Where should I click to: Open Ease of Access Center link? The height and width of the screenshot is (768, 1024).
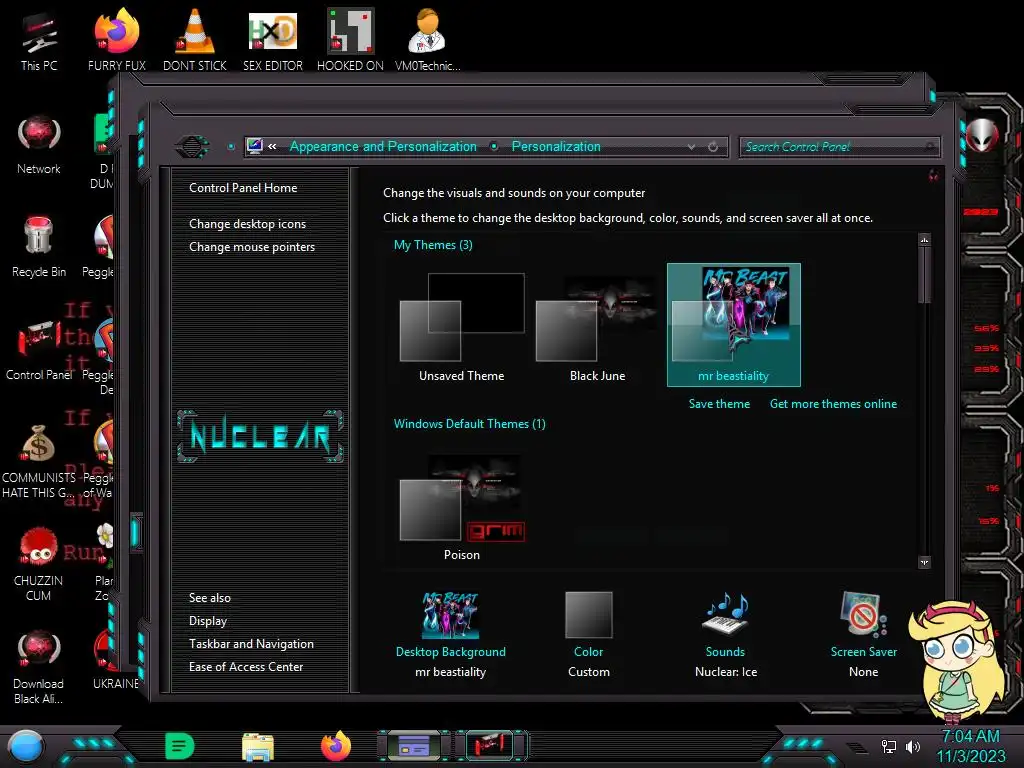coord(246,667)
